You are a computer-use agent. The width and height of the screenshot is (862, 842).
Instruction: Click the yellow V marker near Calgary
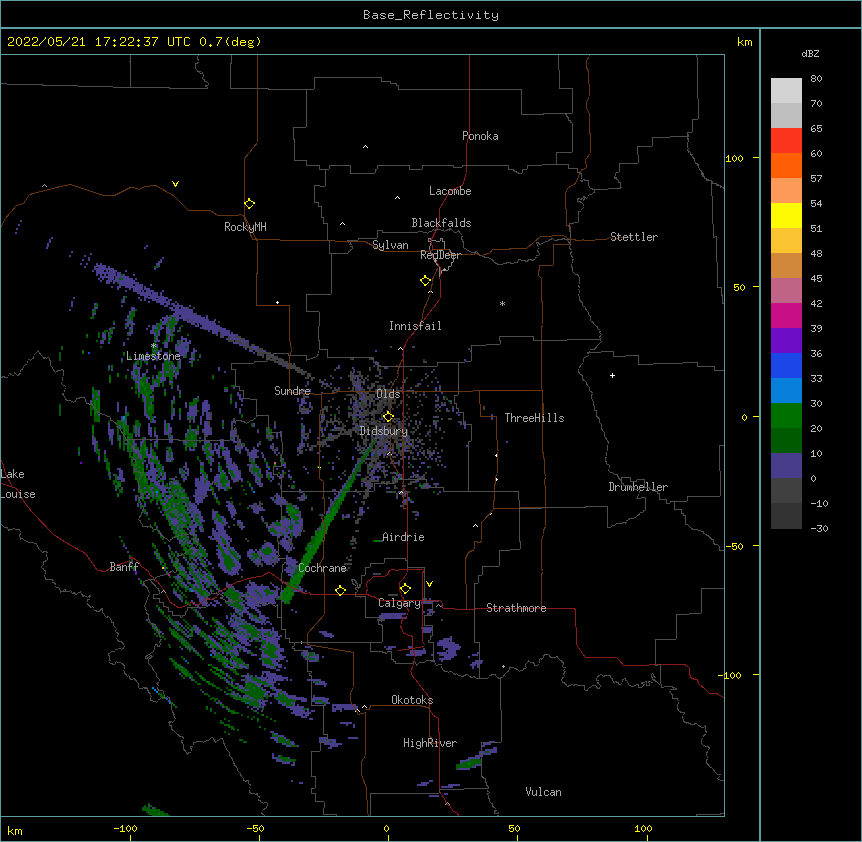pos(429,584)
